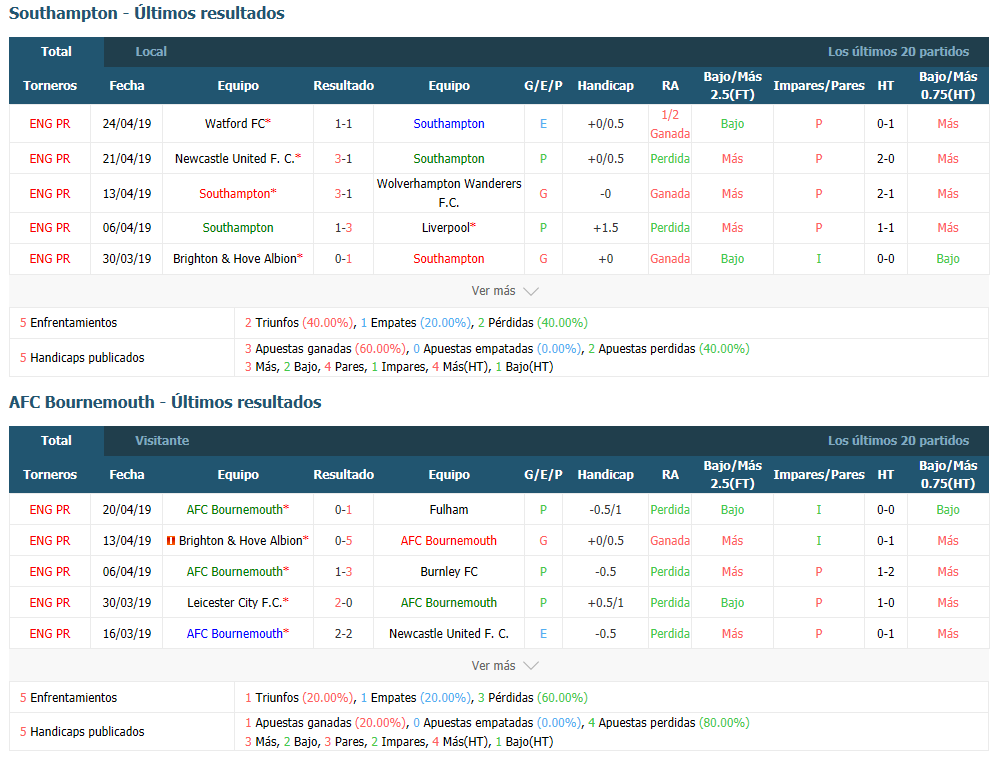Screen dimensions: 997x757
Task: Click 2 Triunfos (40.00%) summary text
Action: (x=299, y=323)
